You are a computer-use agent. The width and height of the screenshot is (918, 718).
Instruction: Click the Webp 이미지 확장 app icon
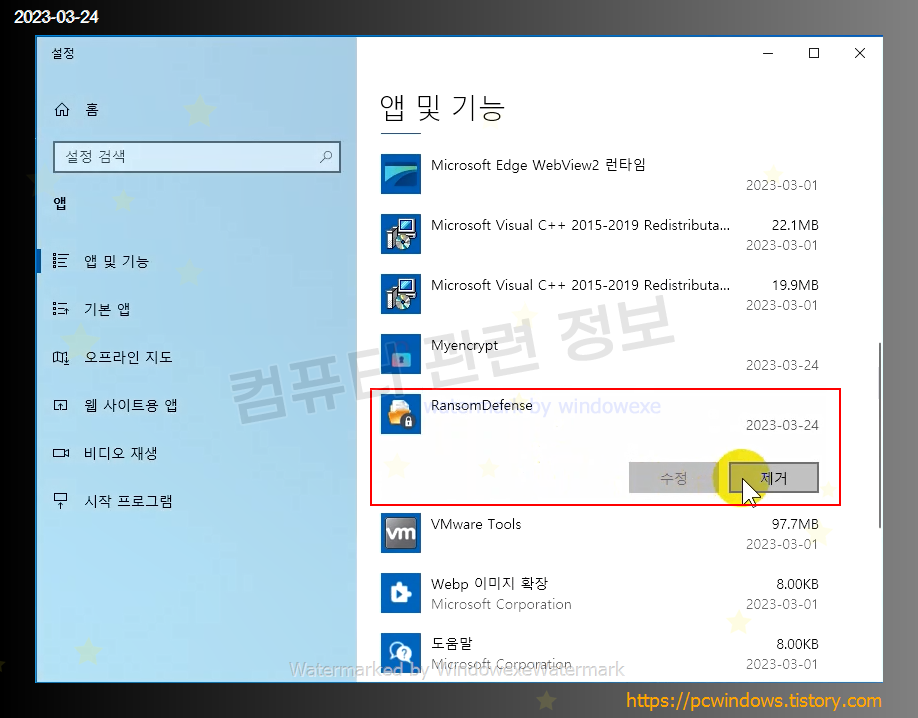pos(400,593)
